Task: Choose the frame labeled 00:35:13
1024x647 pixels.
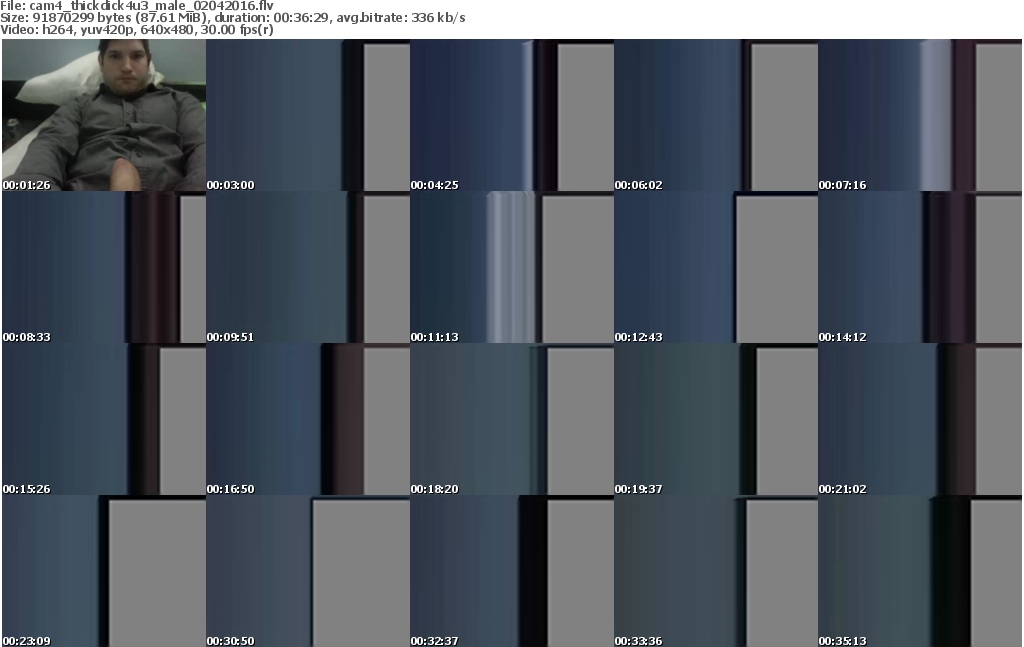Action: pos(920,571)
